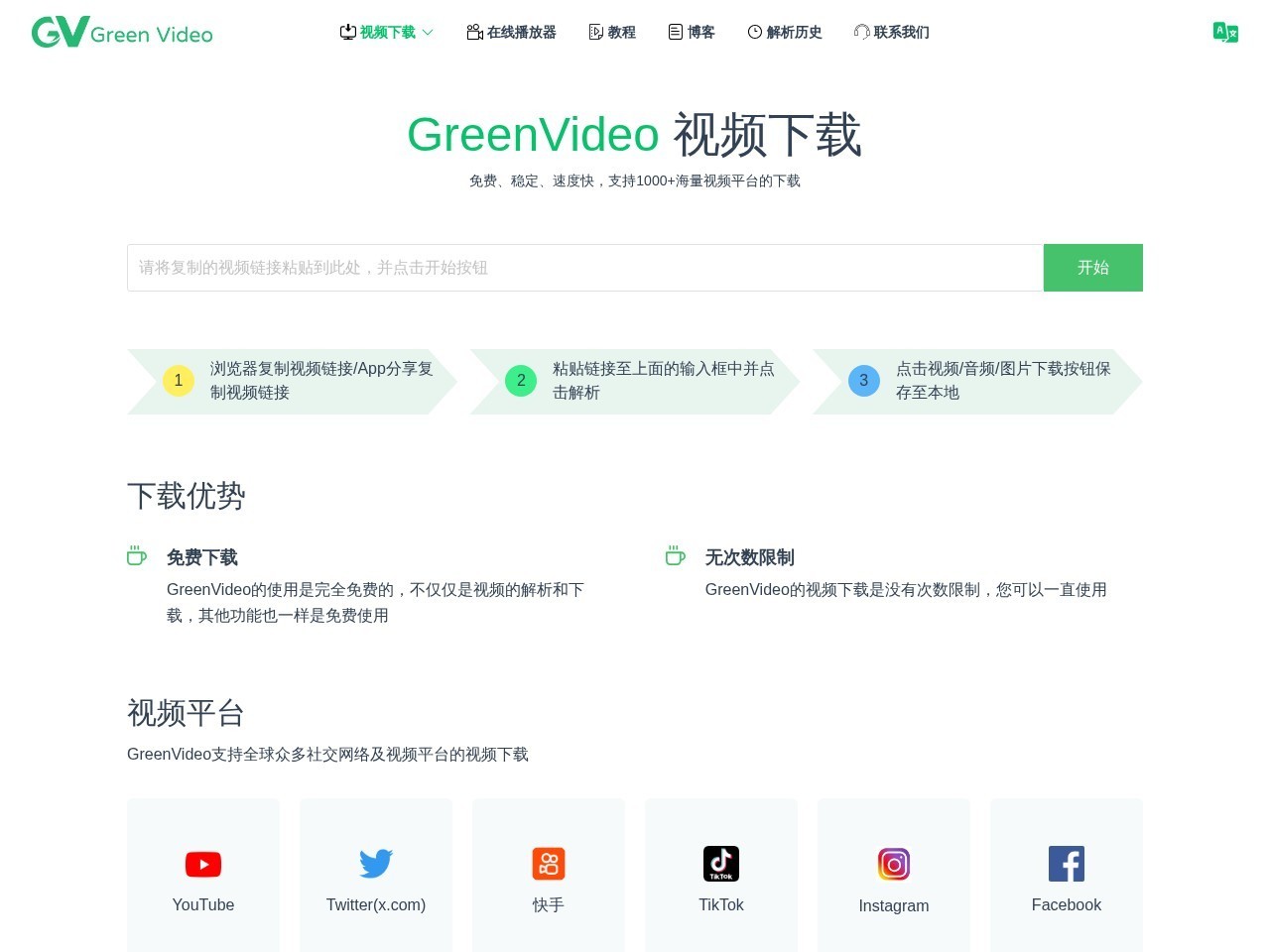Click the language translate icon
The height and width of the screenshot is (952, 1270).
click(1225, 32)
